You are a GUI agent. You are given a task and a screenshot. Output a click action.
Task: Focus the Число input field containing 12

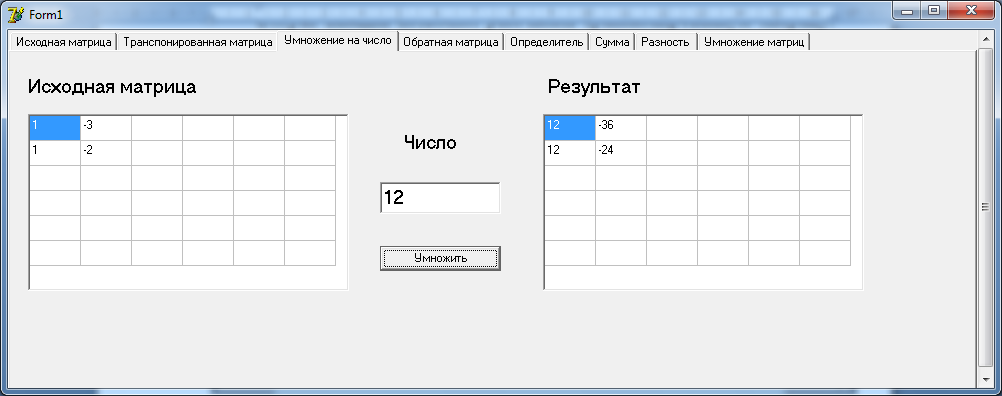click(x=440, y=197)
